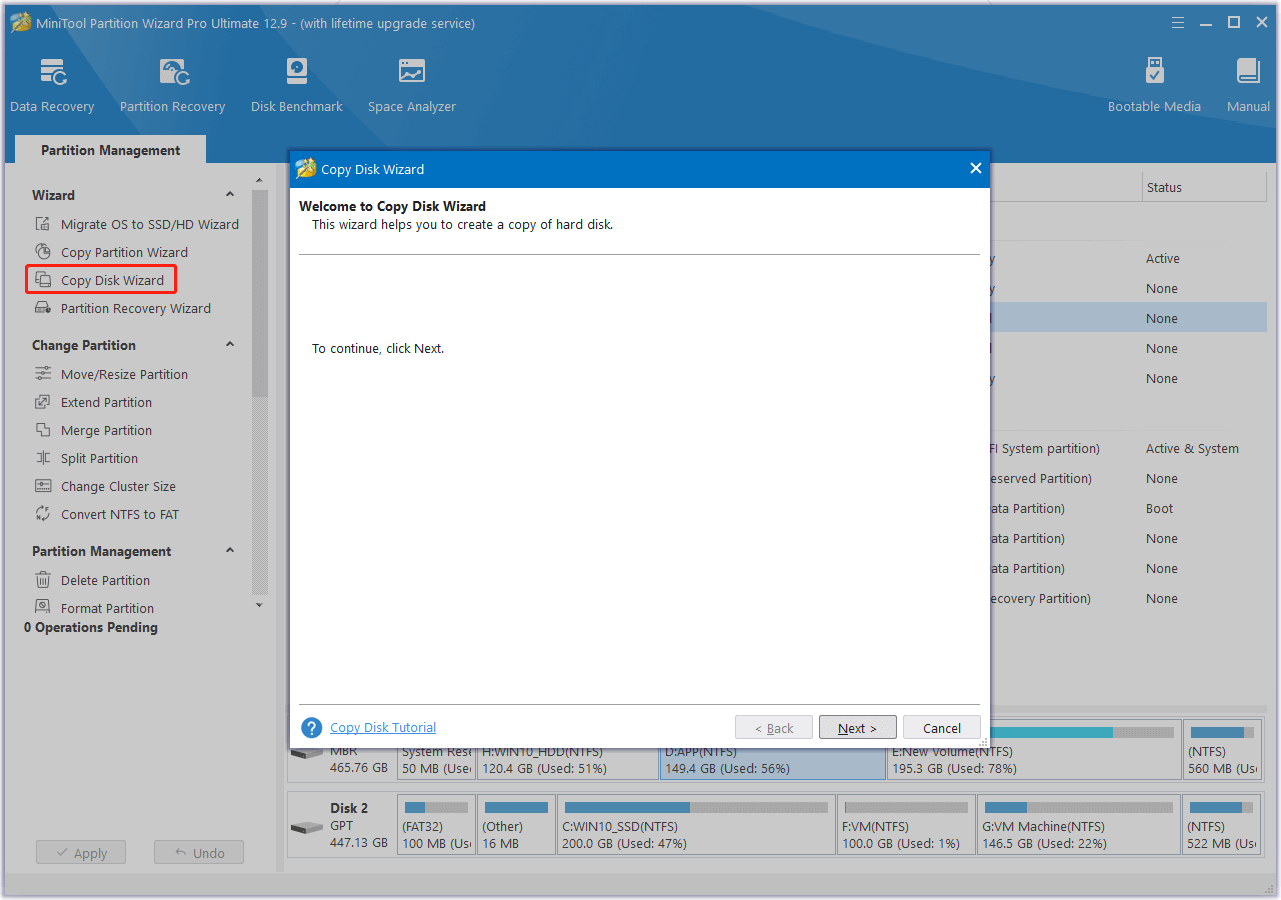The height and width of the screenshot is (900, 1281).
Task: Open the Data Recovery tool
Action: 52,86
